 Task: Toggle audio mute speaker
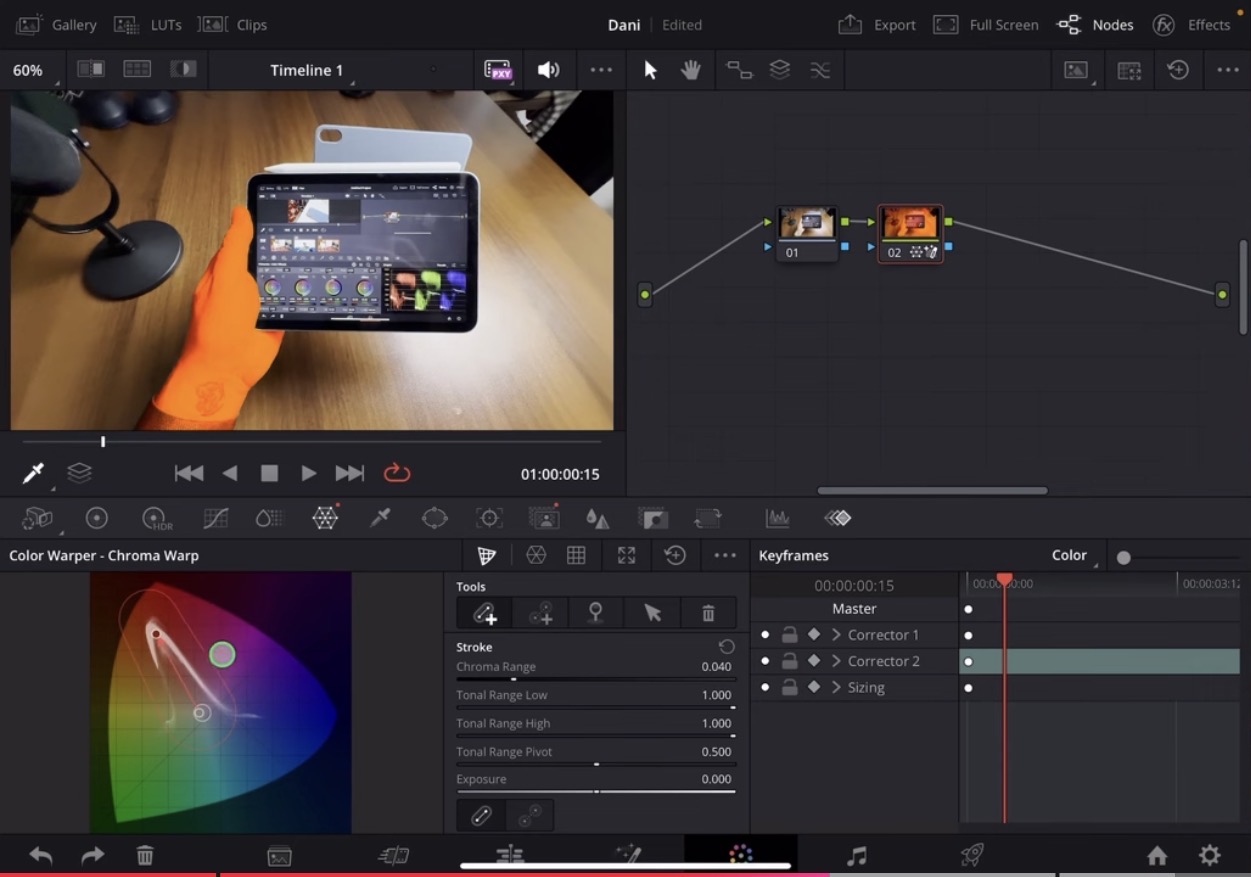(548, 70)
